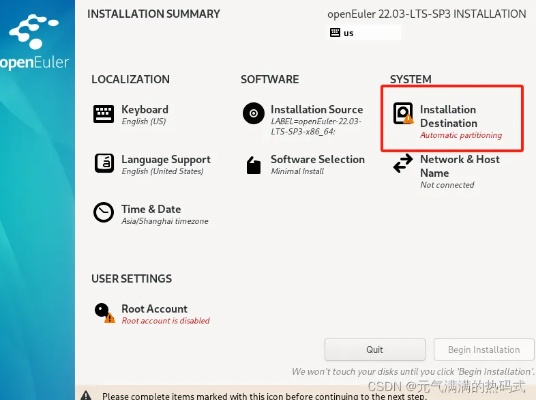Open the Keyboard layout icon

point(104,114)
